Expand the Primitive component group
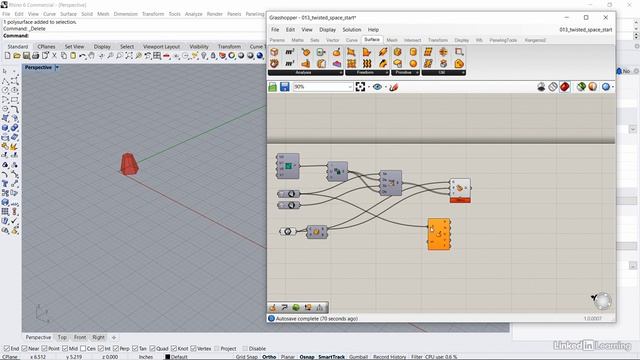 pos(405,73)
